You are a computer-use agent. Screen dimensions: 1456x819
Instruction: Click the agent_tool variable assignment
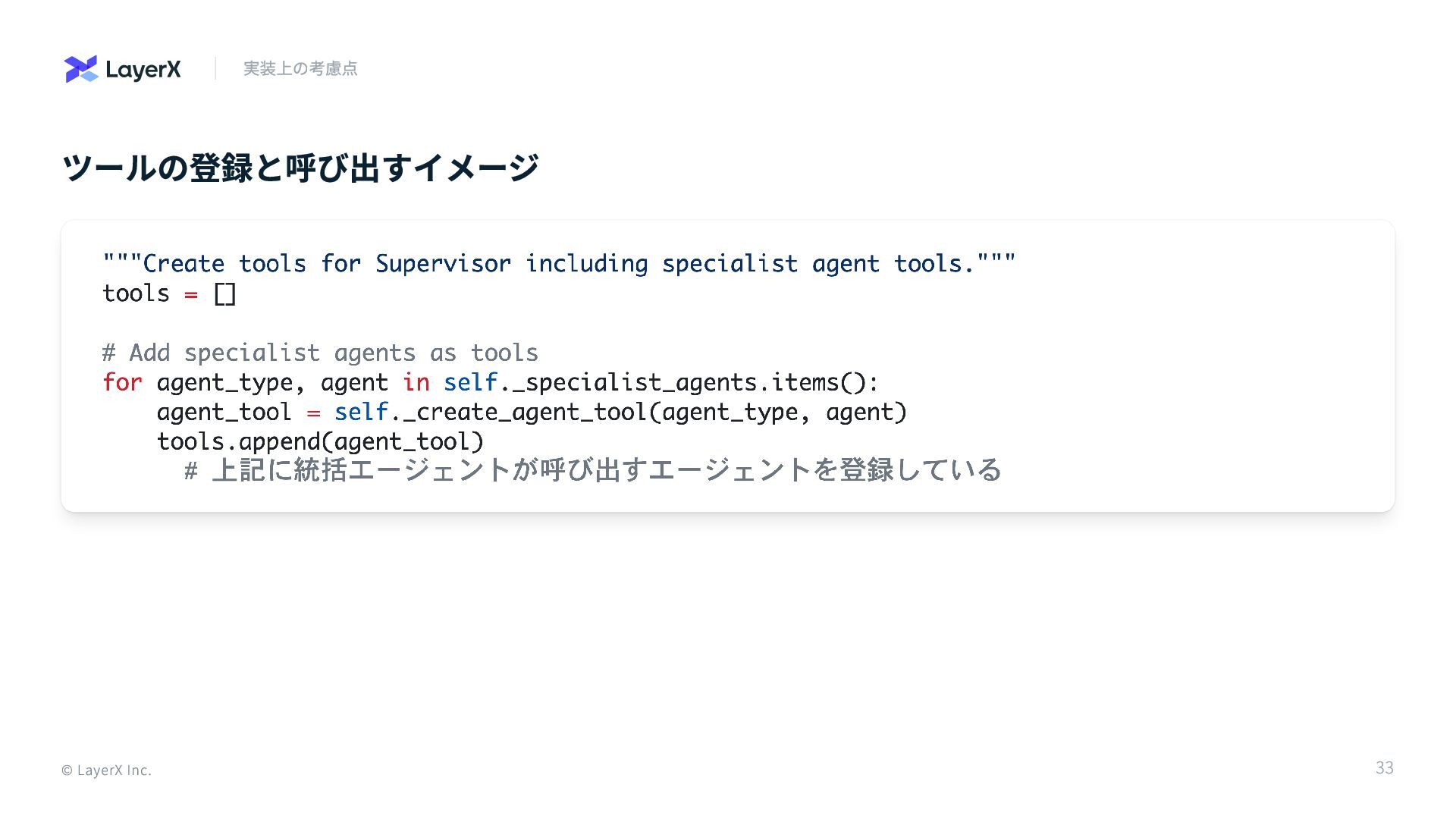click(x=224, y=413)
